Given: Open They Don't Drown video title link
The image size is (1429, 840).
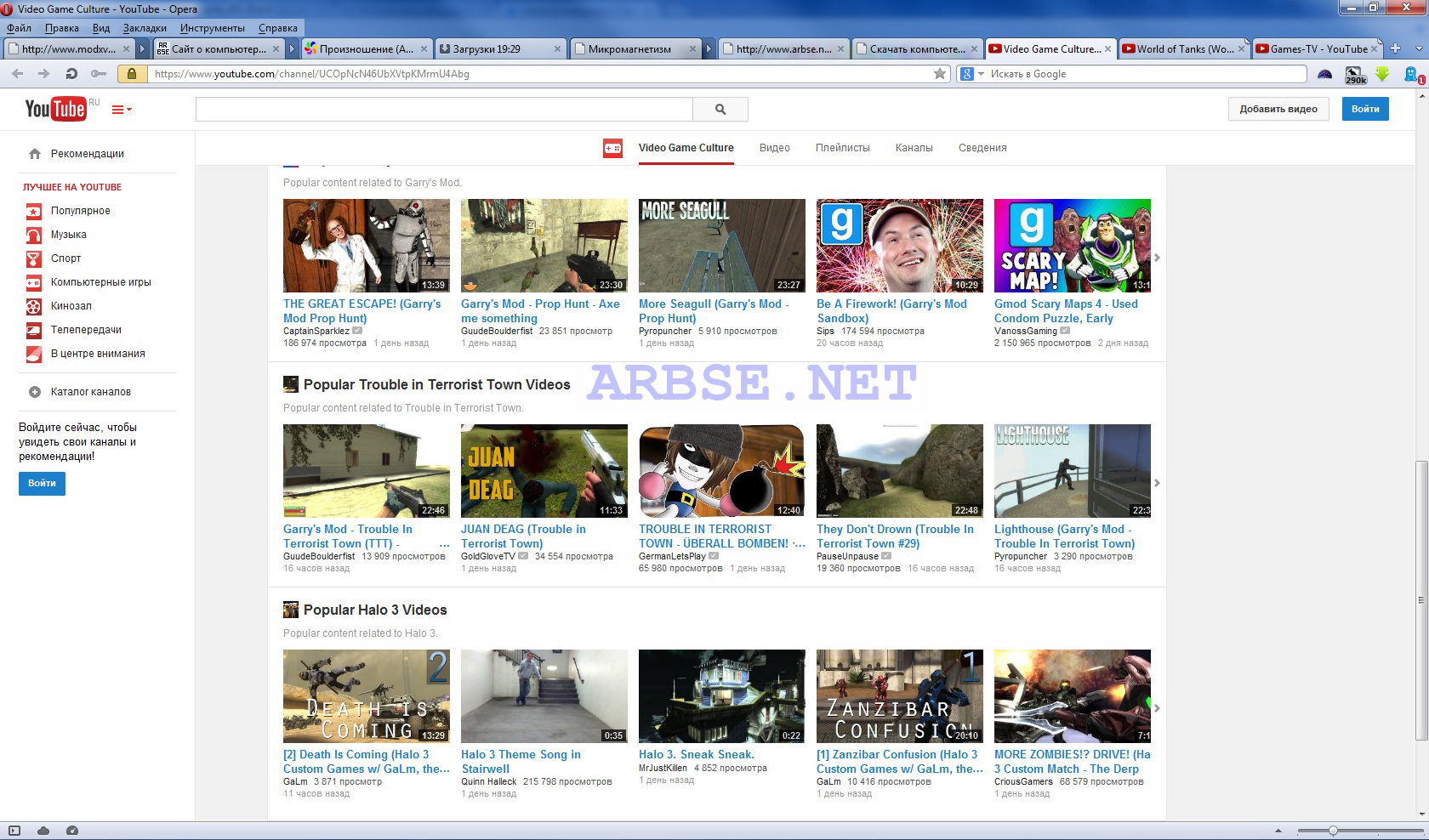Looking at the screenshot, I should (895, 536).
